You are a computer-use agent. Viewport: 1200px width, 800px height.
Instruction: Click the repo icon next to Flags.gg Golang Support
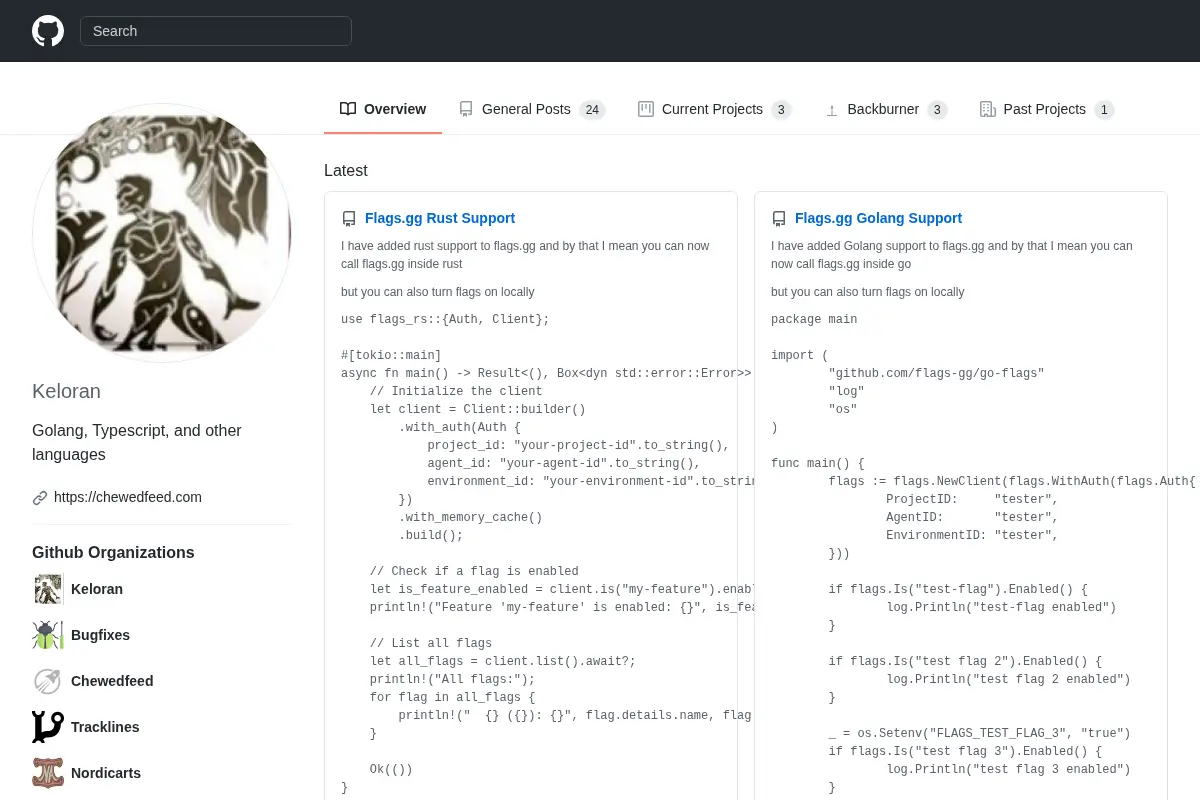click(x=779, y=219)
